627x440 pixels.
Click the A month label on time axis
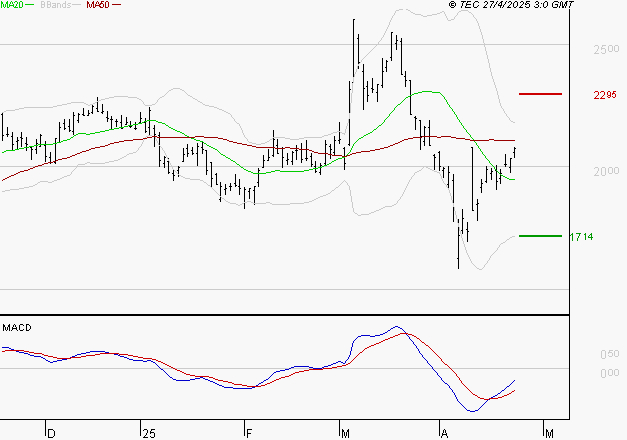444,434
